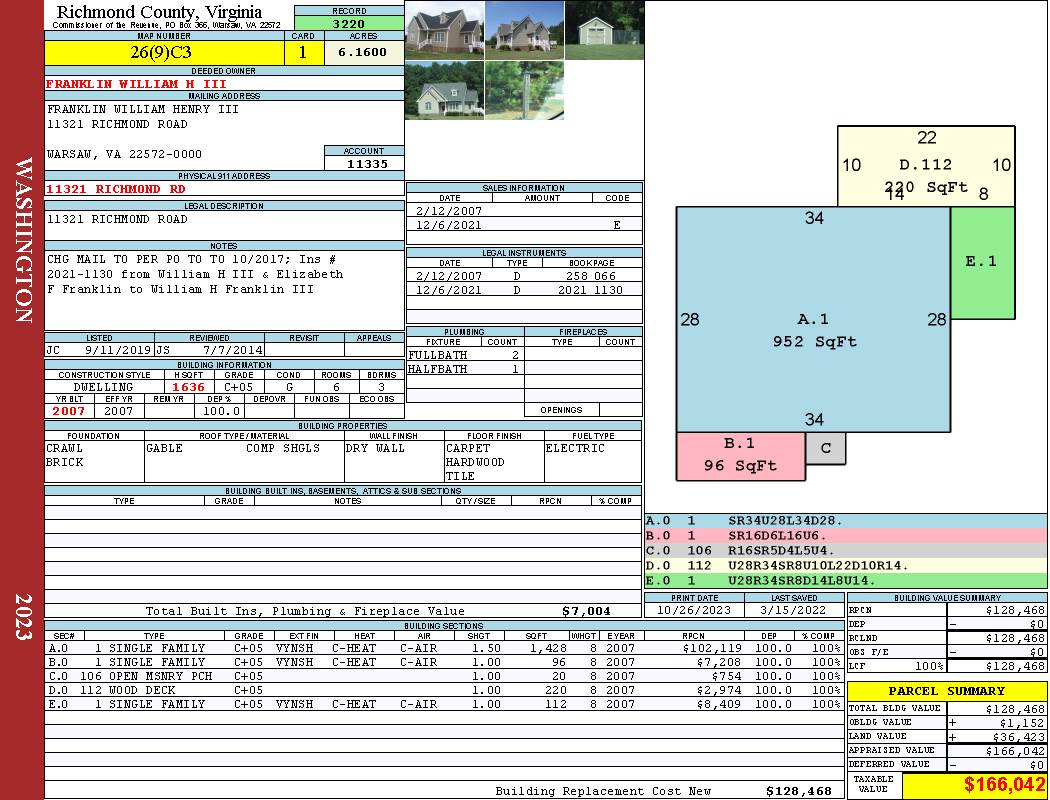This screenshot has height=800, width=1050.
Task: Click the front-view house photo thumbnail
Action: click(x=445, y=30)
